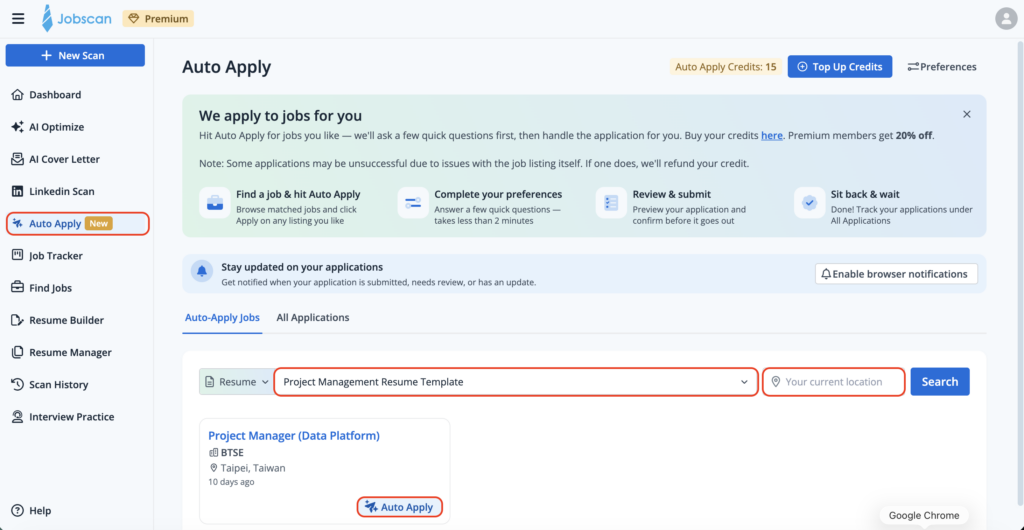Click Auto Apply Credits: 15 badge
Image resolution: width=1024 pixels, height=530 pixels.
click(726, 67)
